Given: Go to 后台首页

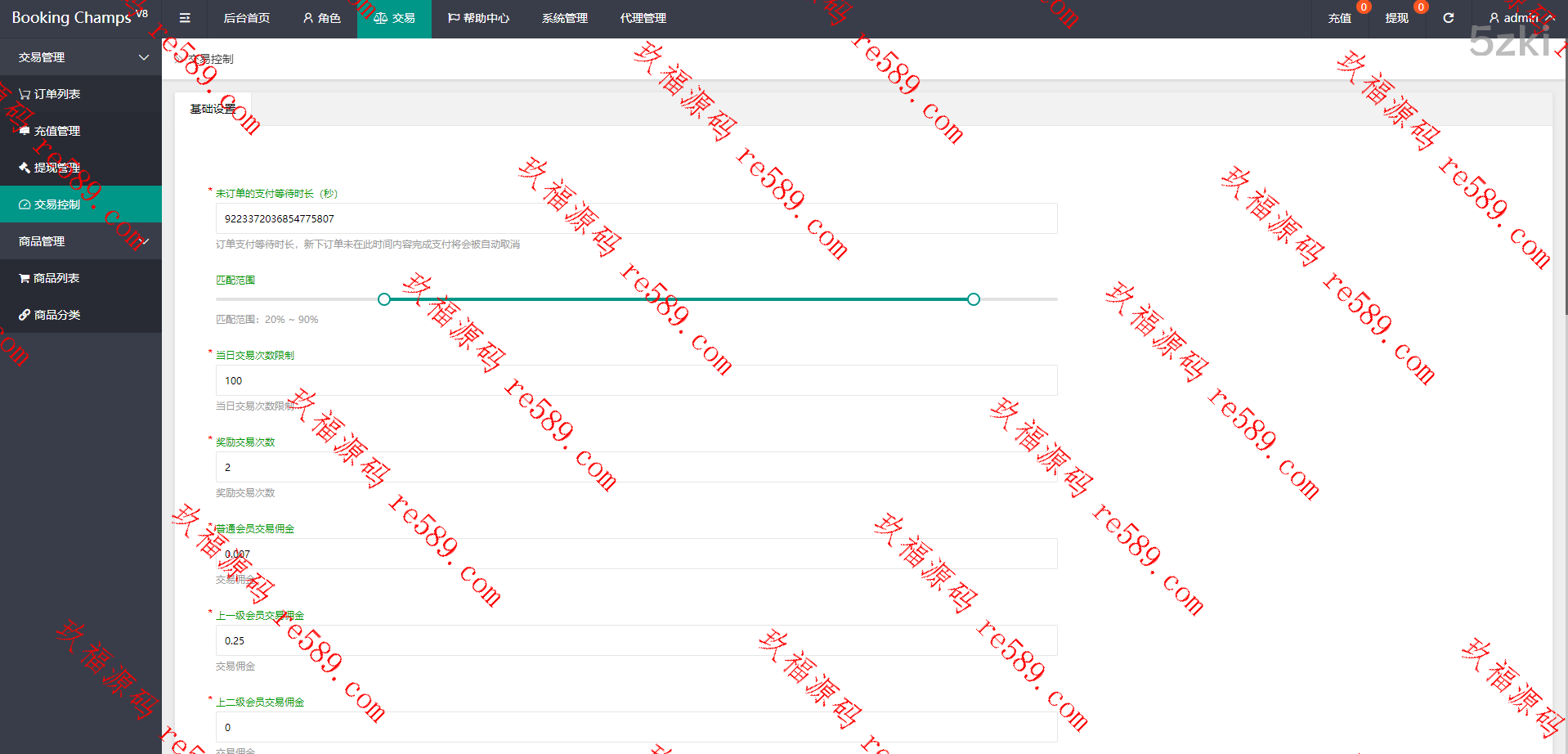Looking at the screenshot, I should click(246, 18).
